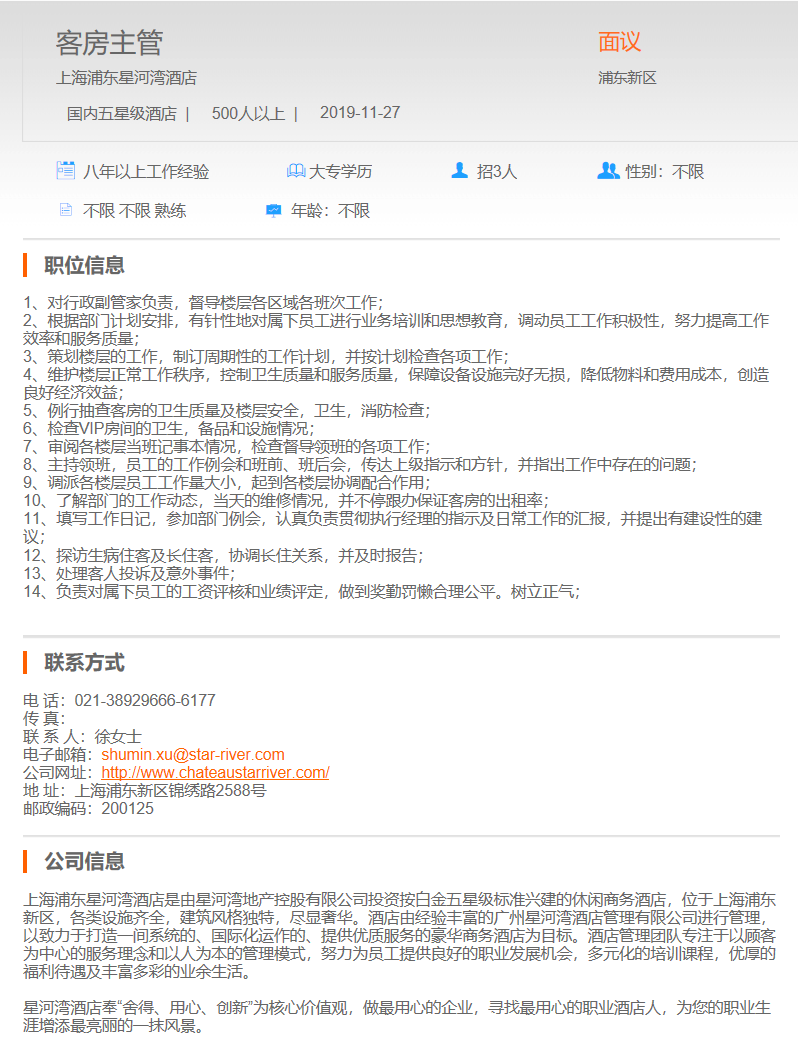The width and height of the screenshot is (798, 1058).
Task: Click the single-person recruit count icon
Action: coord(459,171)
